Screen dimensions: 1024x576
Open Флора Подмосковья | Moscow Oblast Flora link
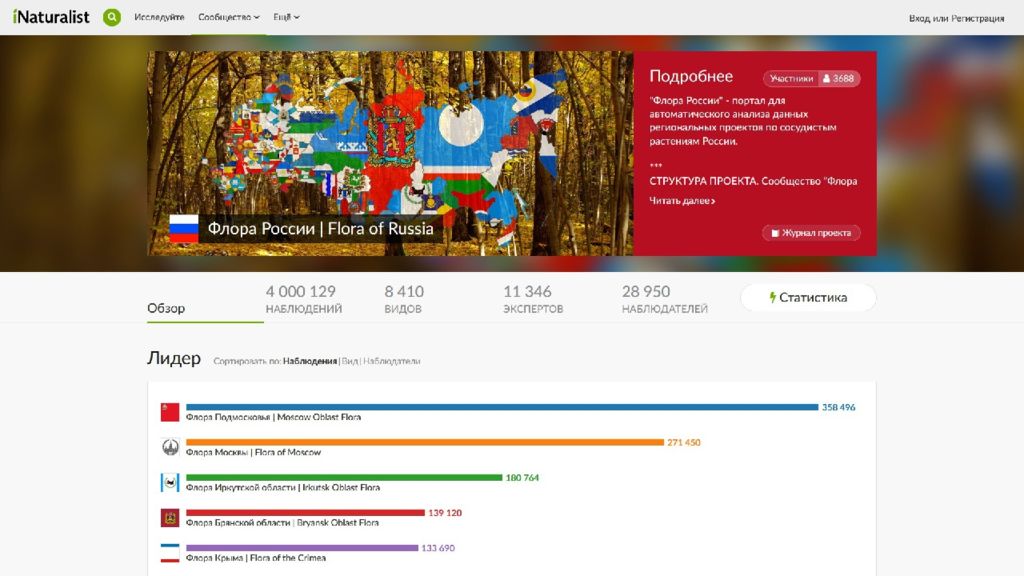[x=273, y=417]
